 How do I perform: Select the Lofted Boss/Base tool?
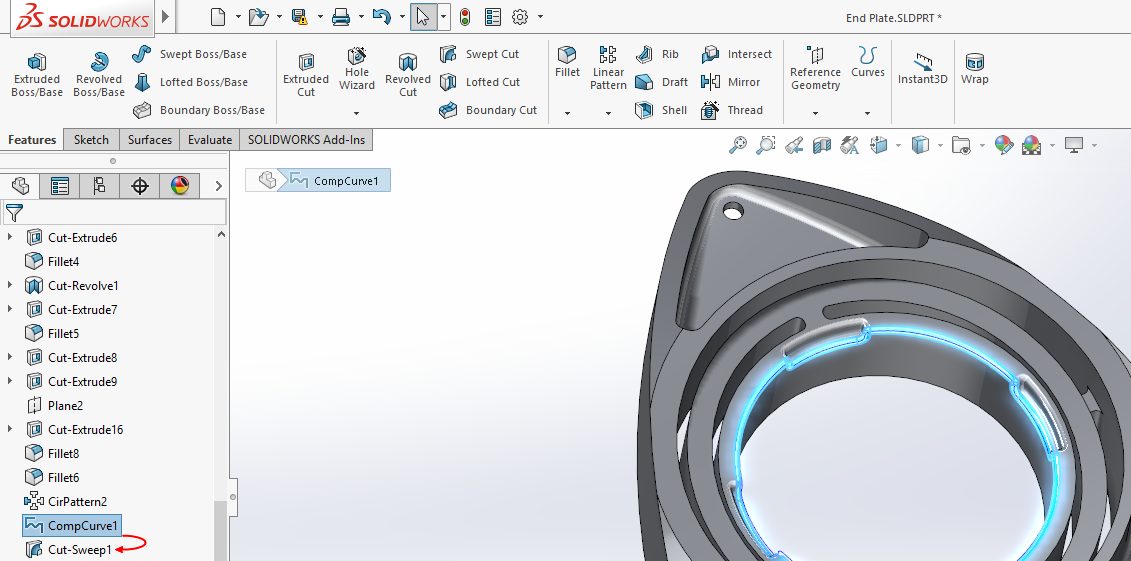click(x=190, y=82)
